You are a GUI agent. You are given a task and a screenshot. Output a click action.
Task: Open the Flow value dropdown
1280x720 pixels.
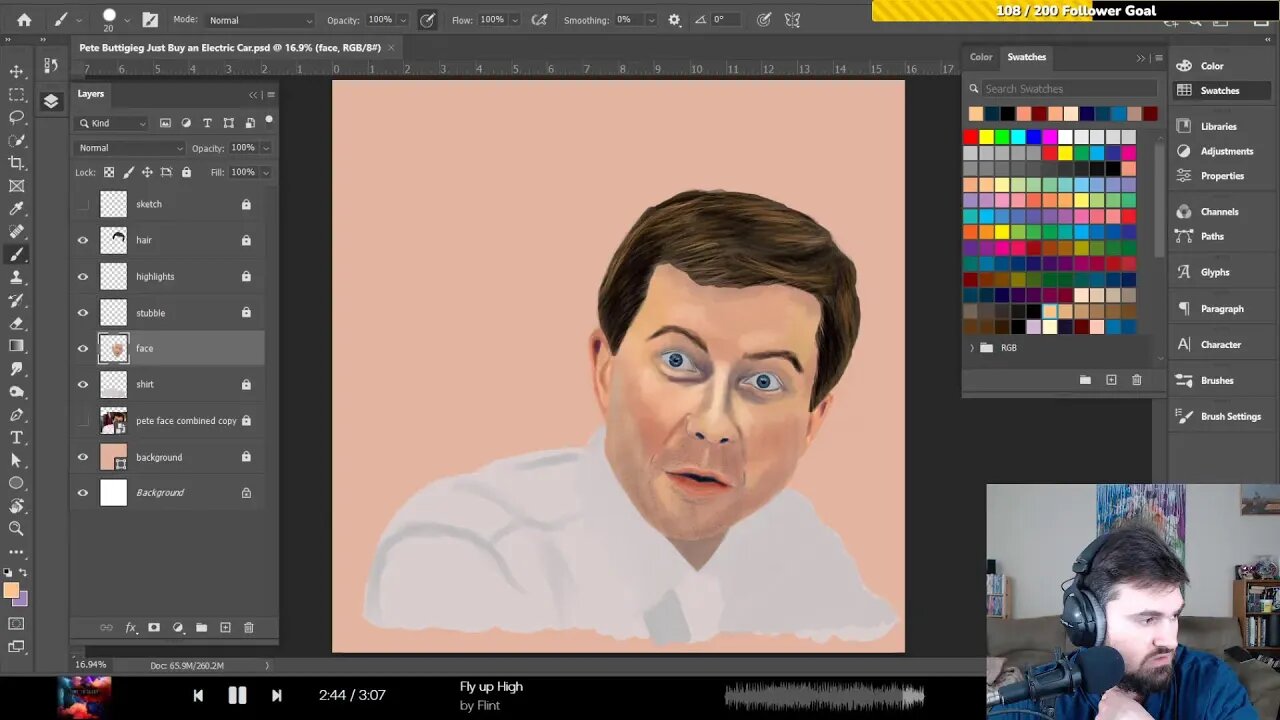516,20
